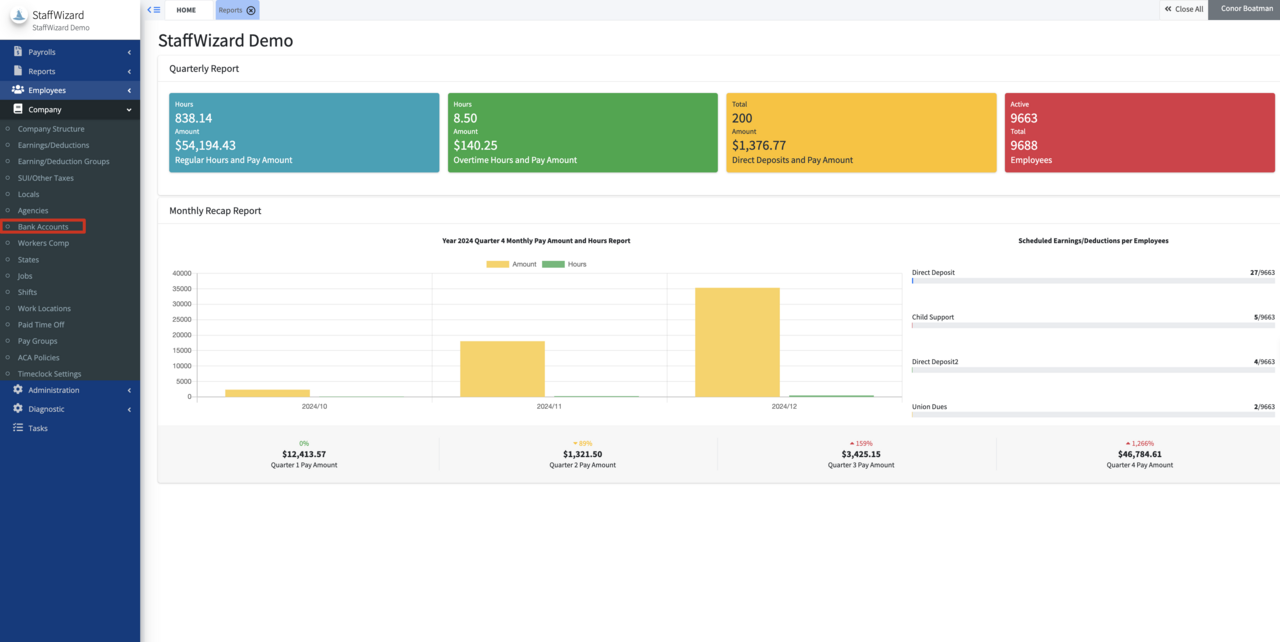The image size is (1280, 642).
Task: Expand the Payrolls menu arrow
Action: [x=129, y=52]
